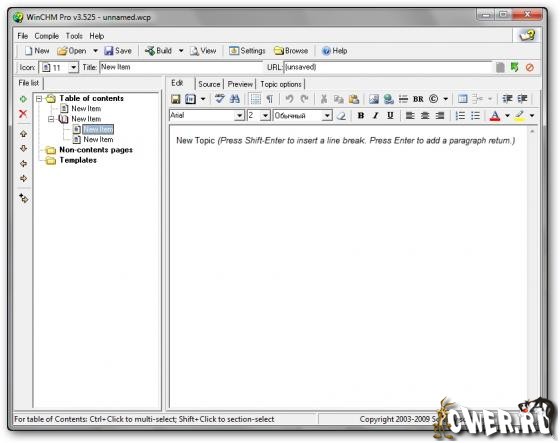Image resolution: width=560 pixels, height=443 pixels.
Task: Open the Arial font dropdown
Action: coord(239,116)
